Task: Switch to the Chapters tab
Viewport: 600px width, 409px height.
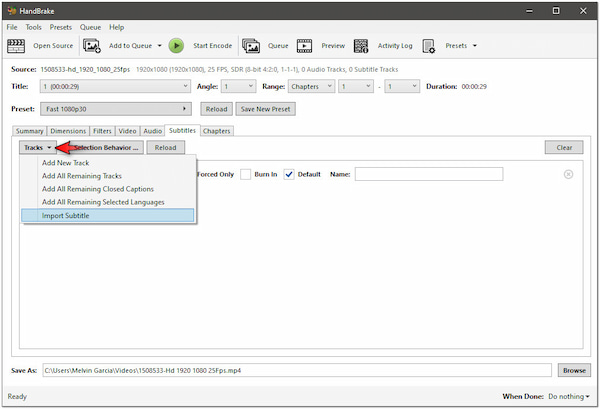Action: click(x=216, y=130)
